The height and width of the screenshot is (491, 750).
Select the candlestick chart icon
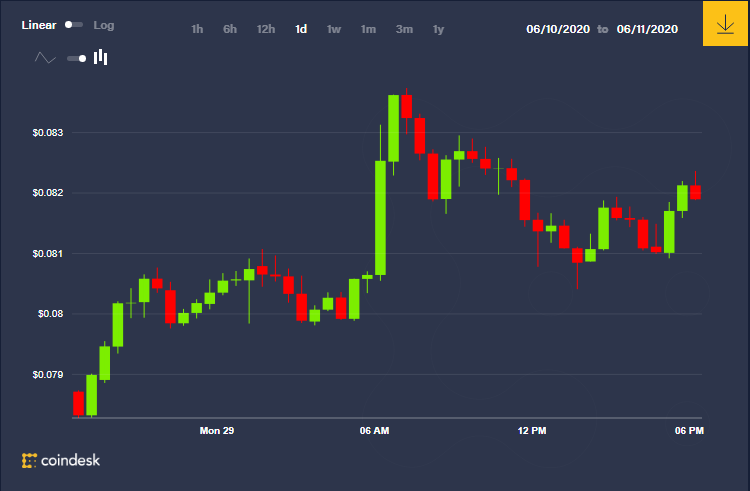[100, 57]
